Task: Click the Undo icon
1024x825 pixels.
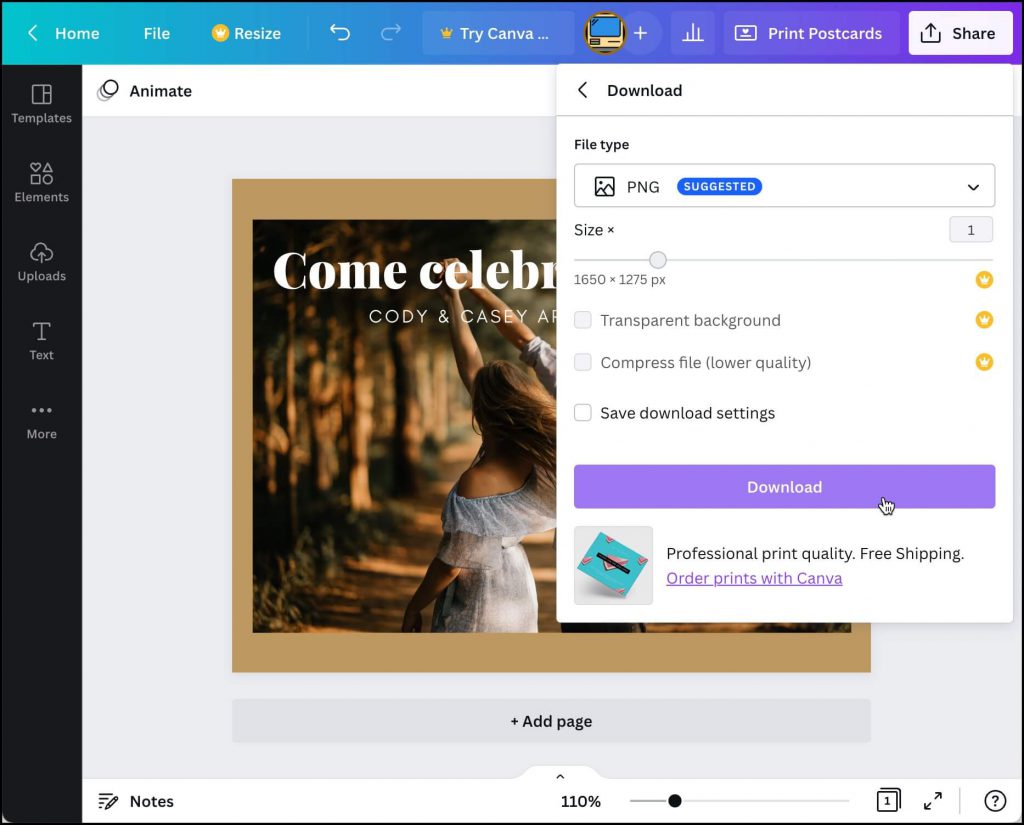Action: click(x=339, y=32)
